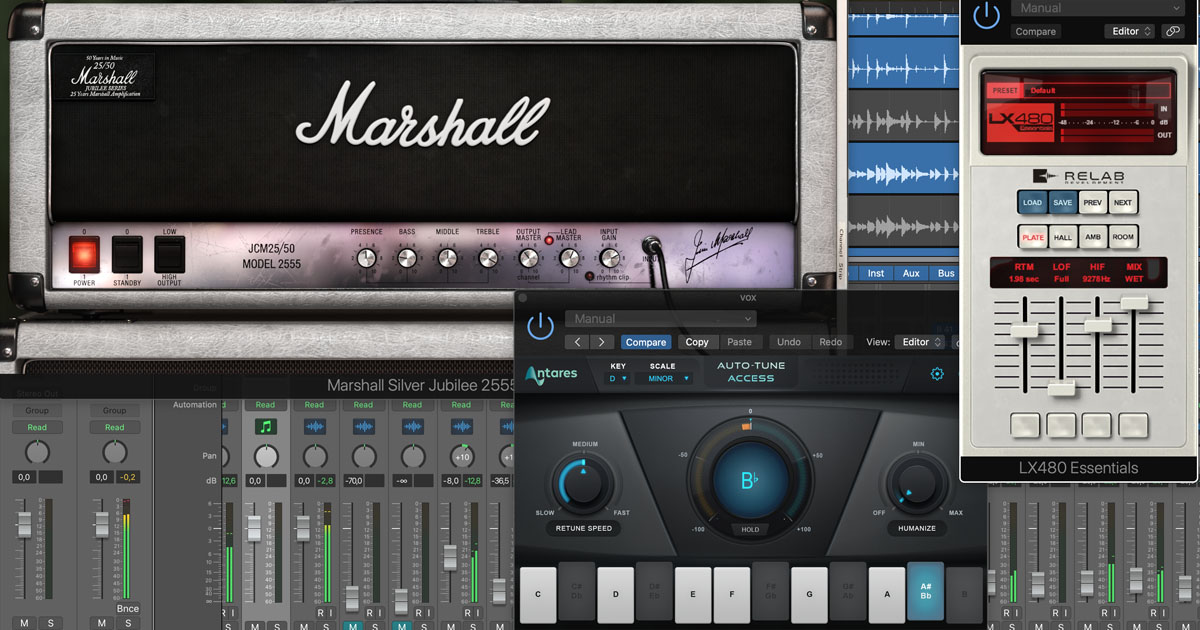The height and width of the screenshot is (630, 1200).
Task: Open Group menu on the Bnce channel strip
Action: [x=115, y=410]
